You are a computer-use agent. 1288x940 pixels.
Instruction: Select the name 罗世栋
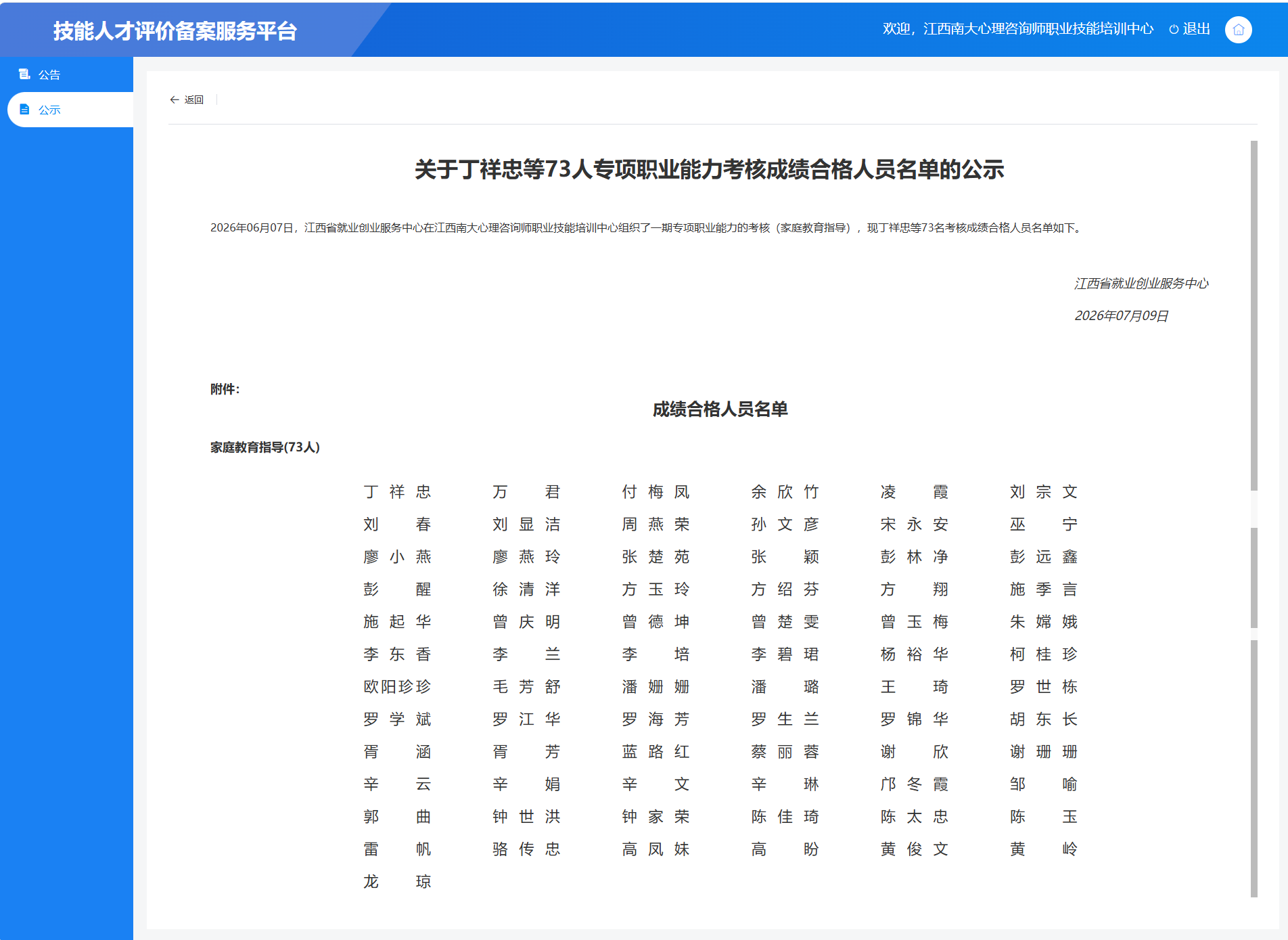[1043, 687]
